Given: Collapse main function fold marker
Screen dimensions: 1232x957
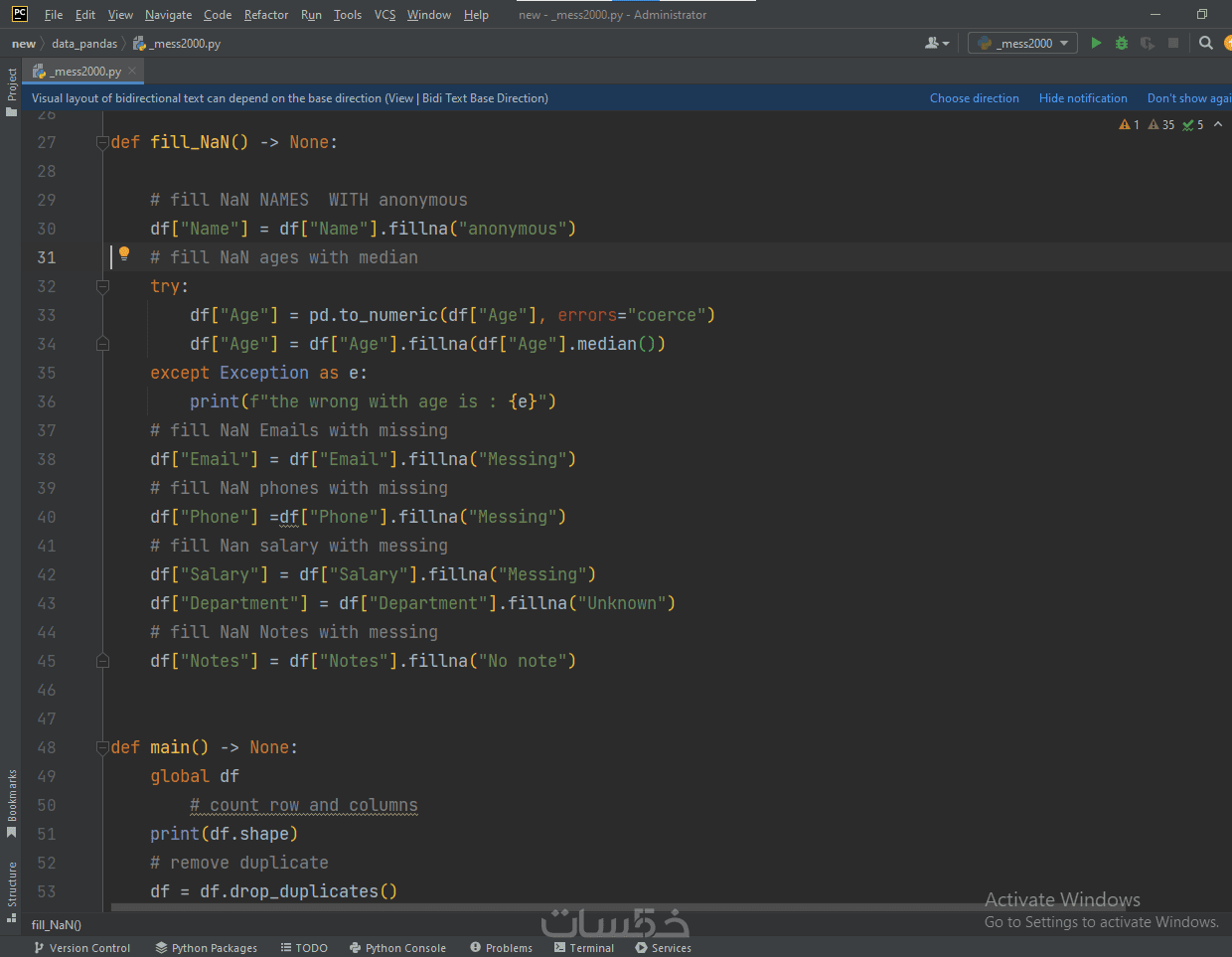Looking at the screenshot, I should pyautogui.click(x=102, y=747).
